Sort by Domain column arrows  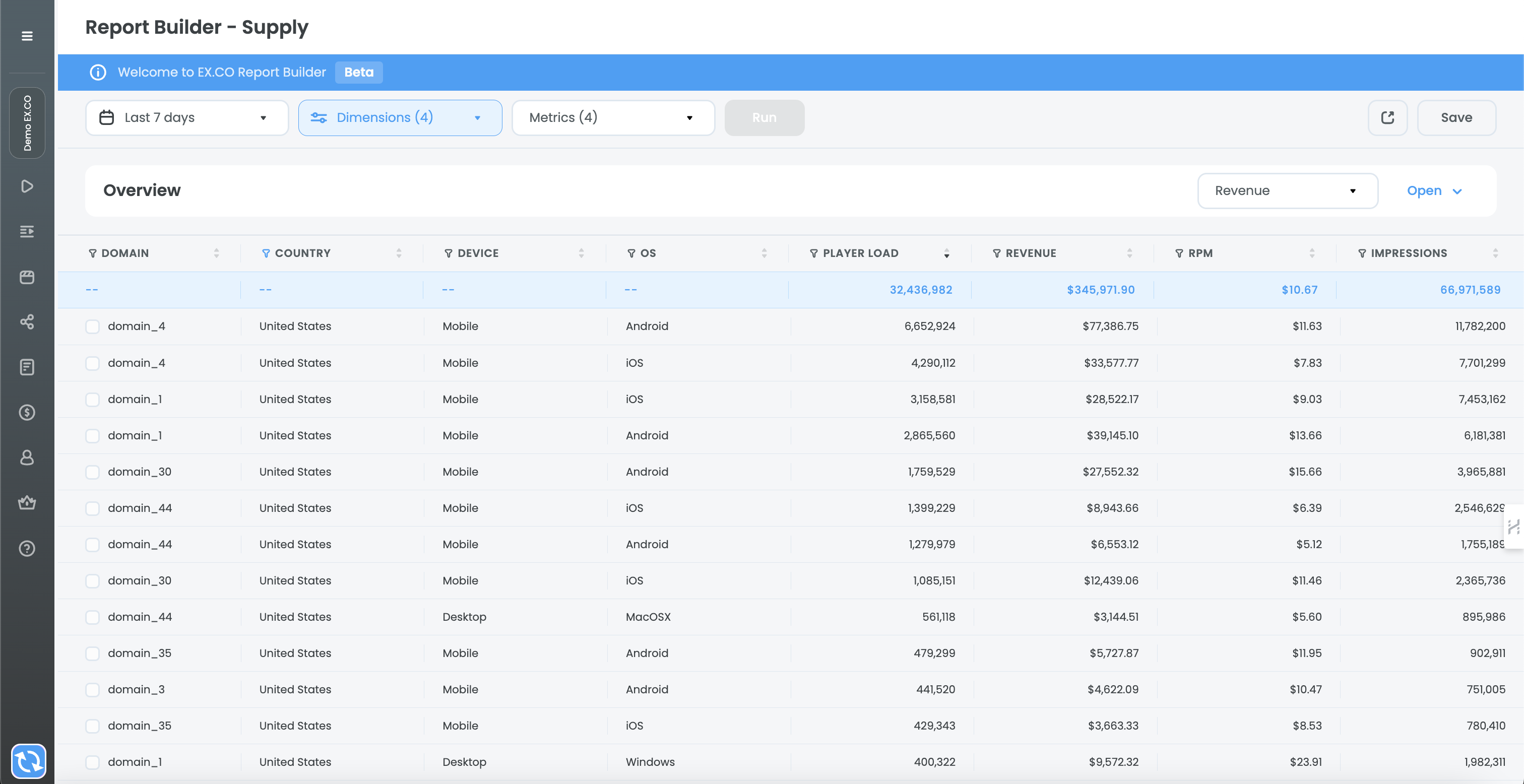[x=217, y=253]
